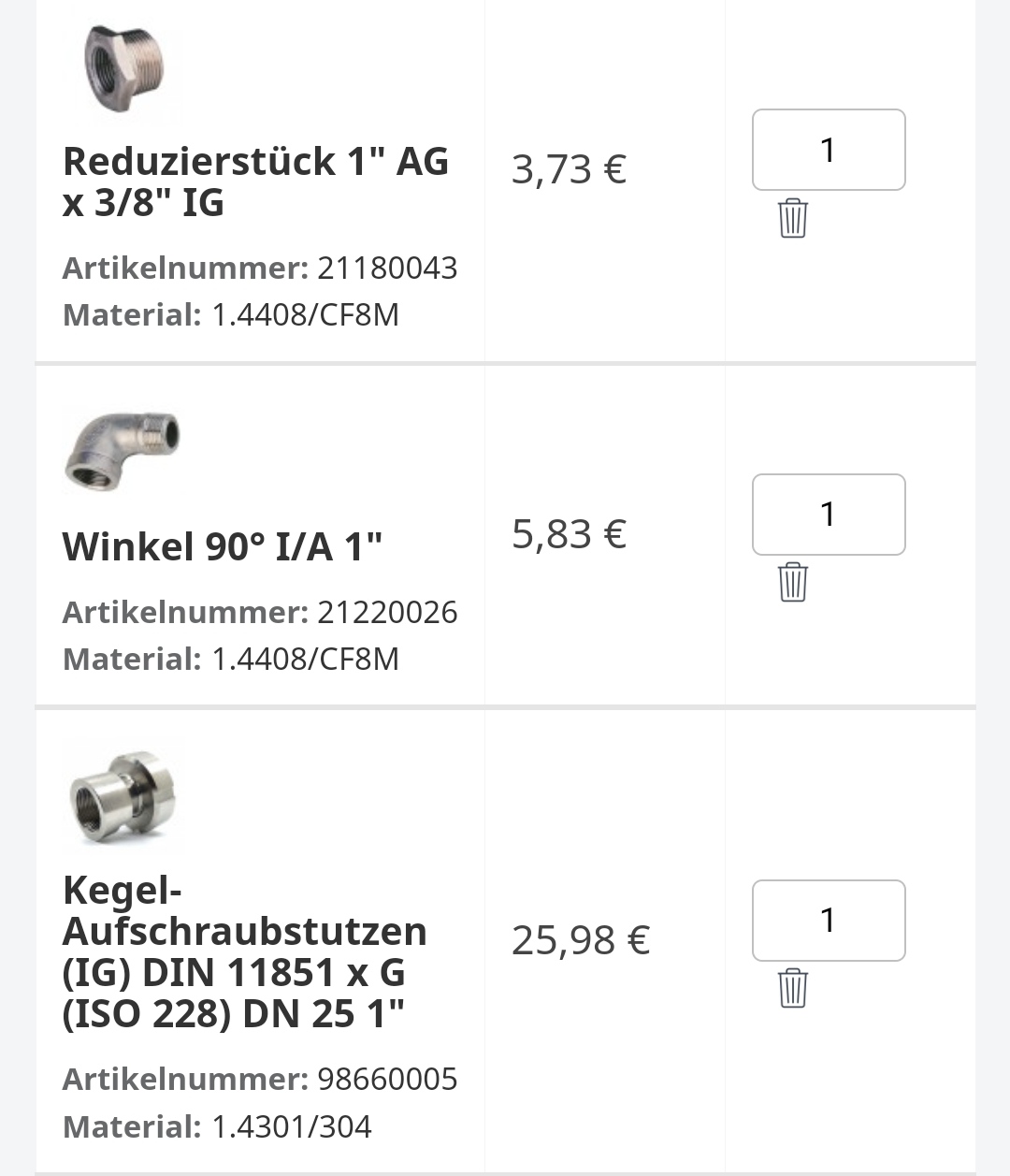Click the 25,98 € price
The height and width of the screenshot is (1176, 1010).
point(581,940)
